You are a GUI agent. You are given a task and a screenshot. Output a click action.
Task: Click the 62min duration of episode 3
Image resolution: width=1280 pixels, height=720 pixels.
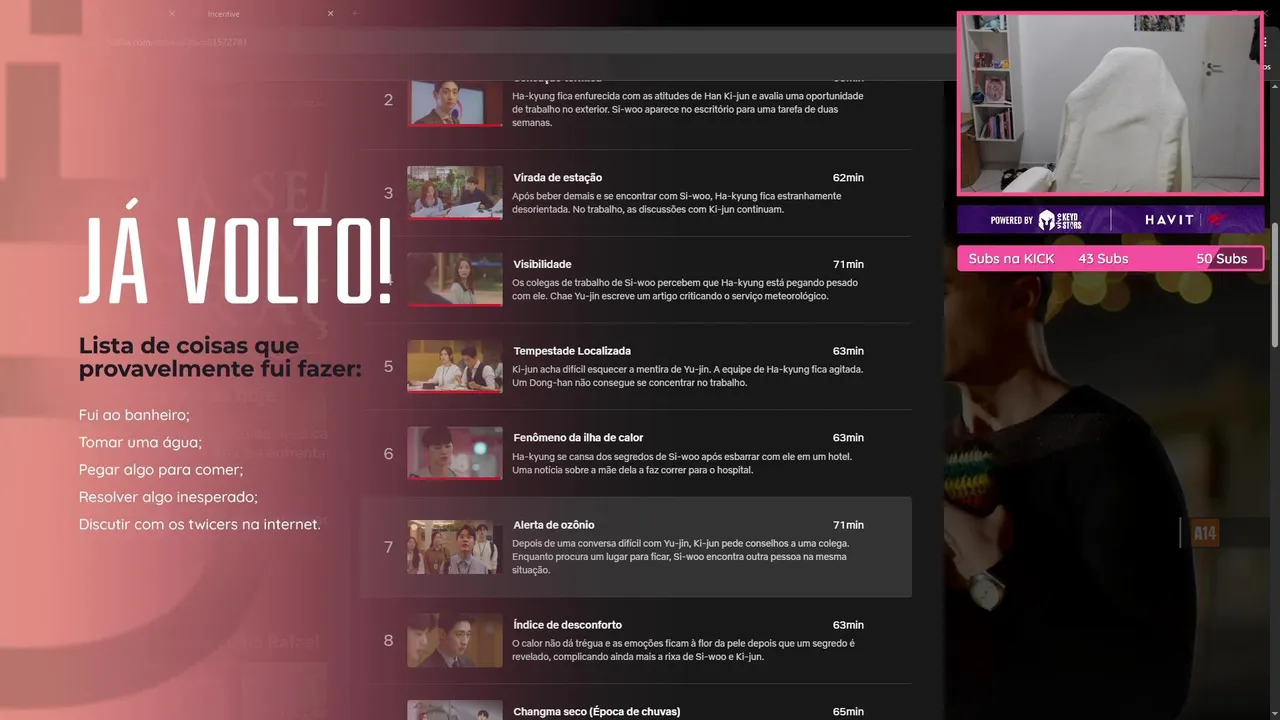848,178
